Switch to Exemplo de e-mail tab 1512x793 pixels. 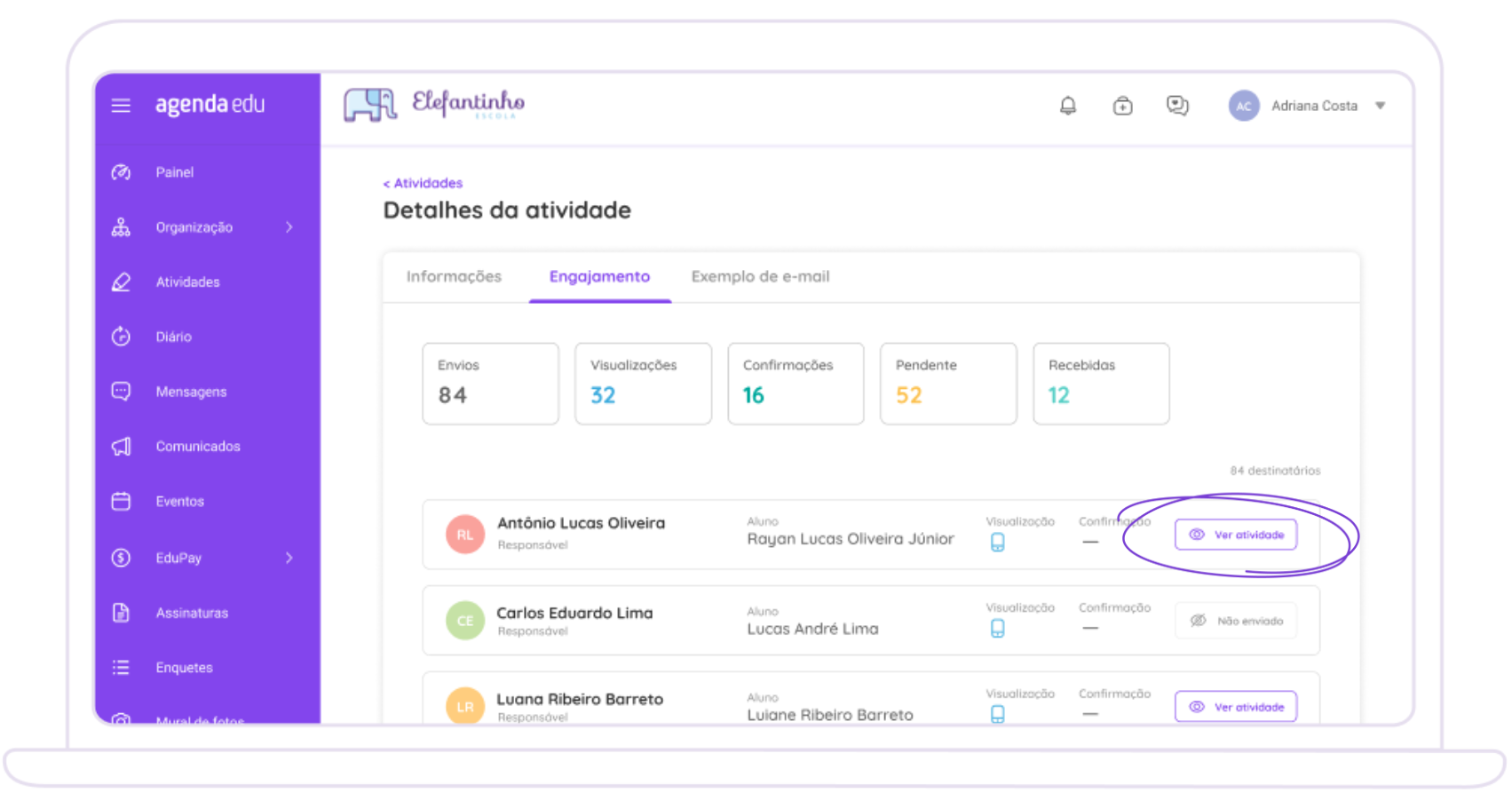pos(760,277)
